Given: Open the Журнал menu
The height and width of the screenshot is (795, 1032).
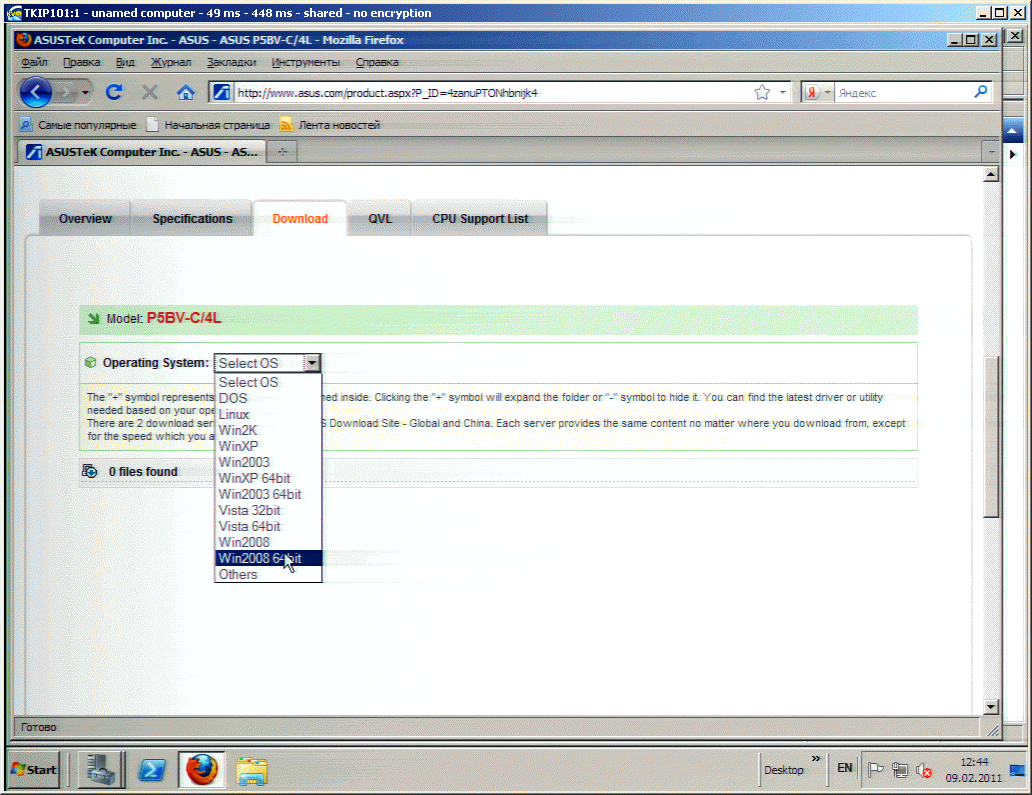Looking at the screenshot, I should (171, 62).
